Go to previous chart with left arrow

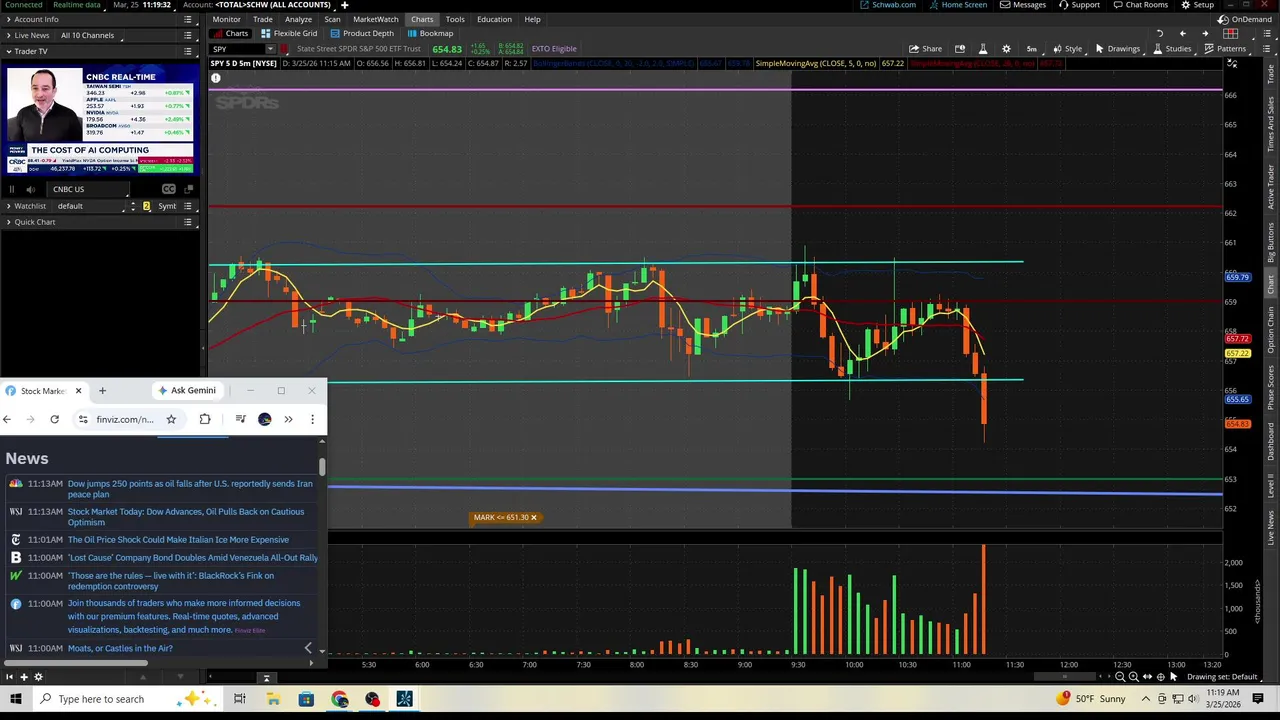tap(1183, 34)
